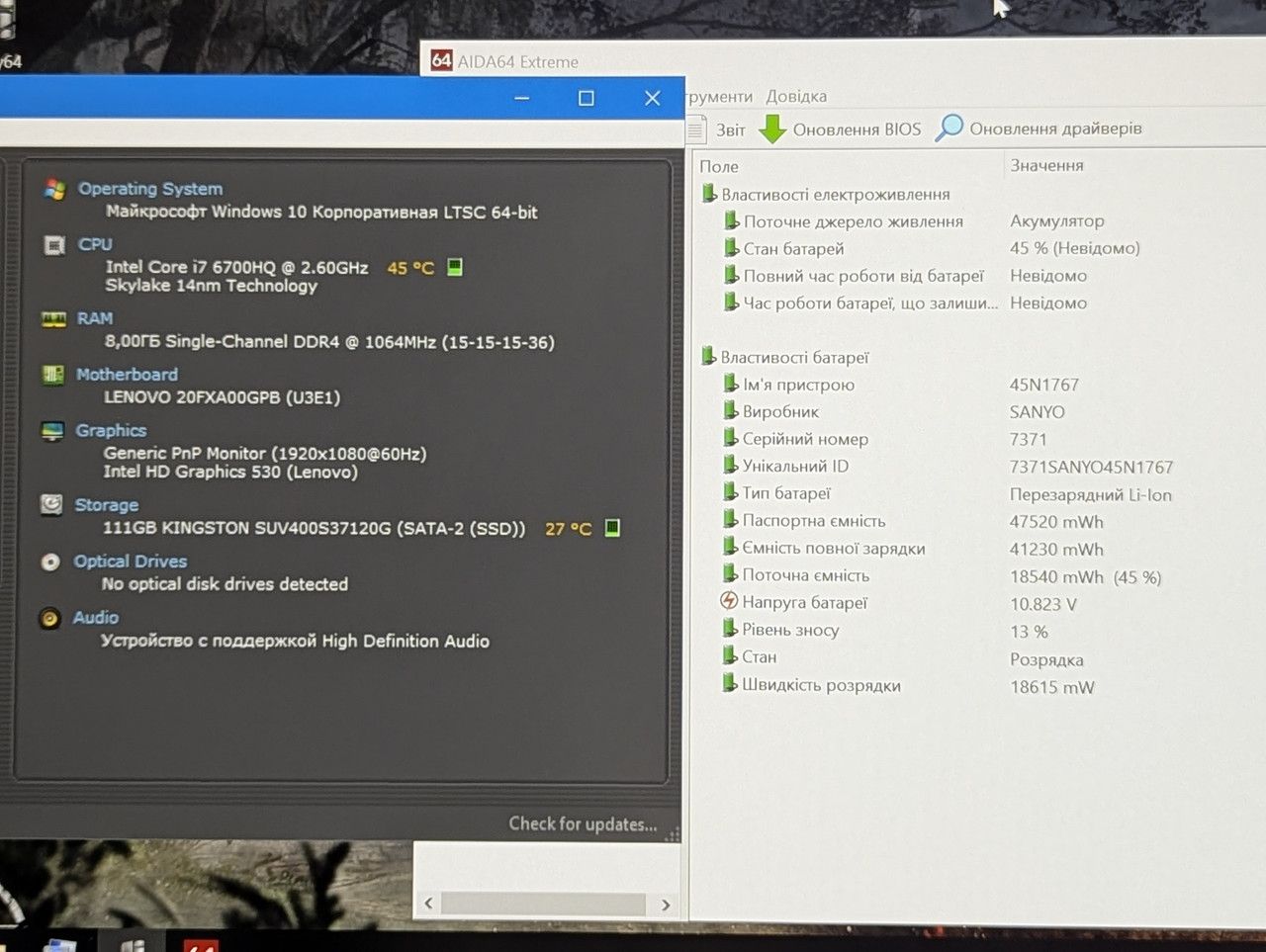Click the horizontal scrollbar right arrow

coord(666,904)
